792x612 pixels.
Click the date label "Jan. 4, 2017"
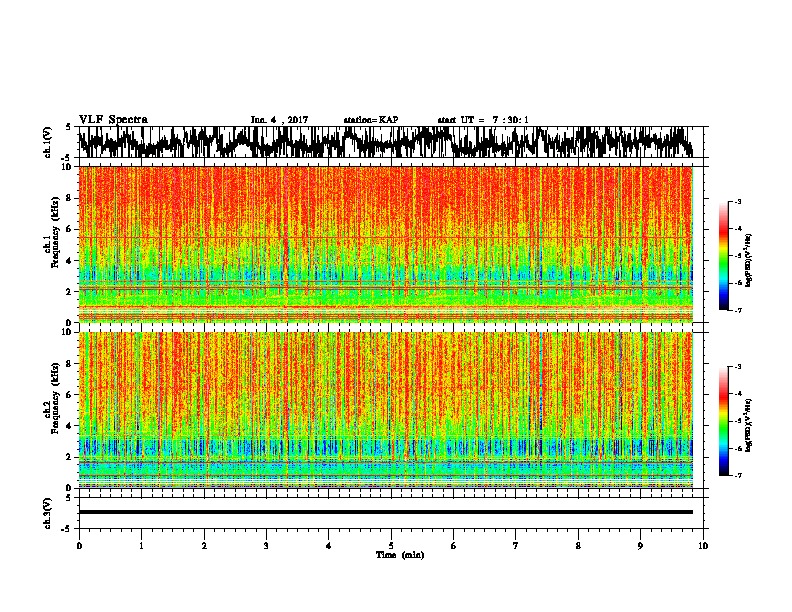279,120
